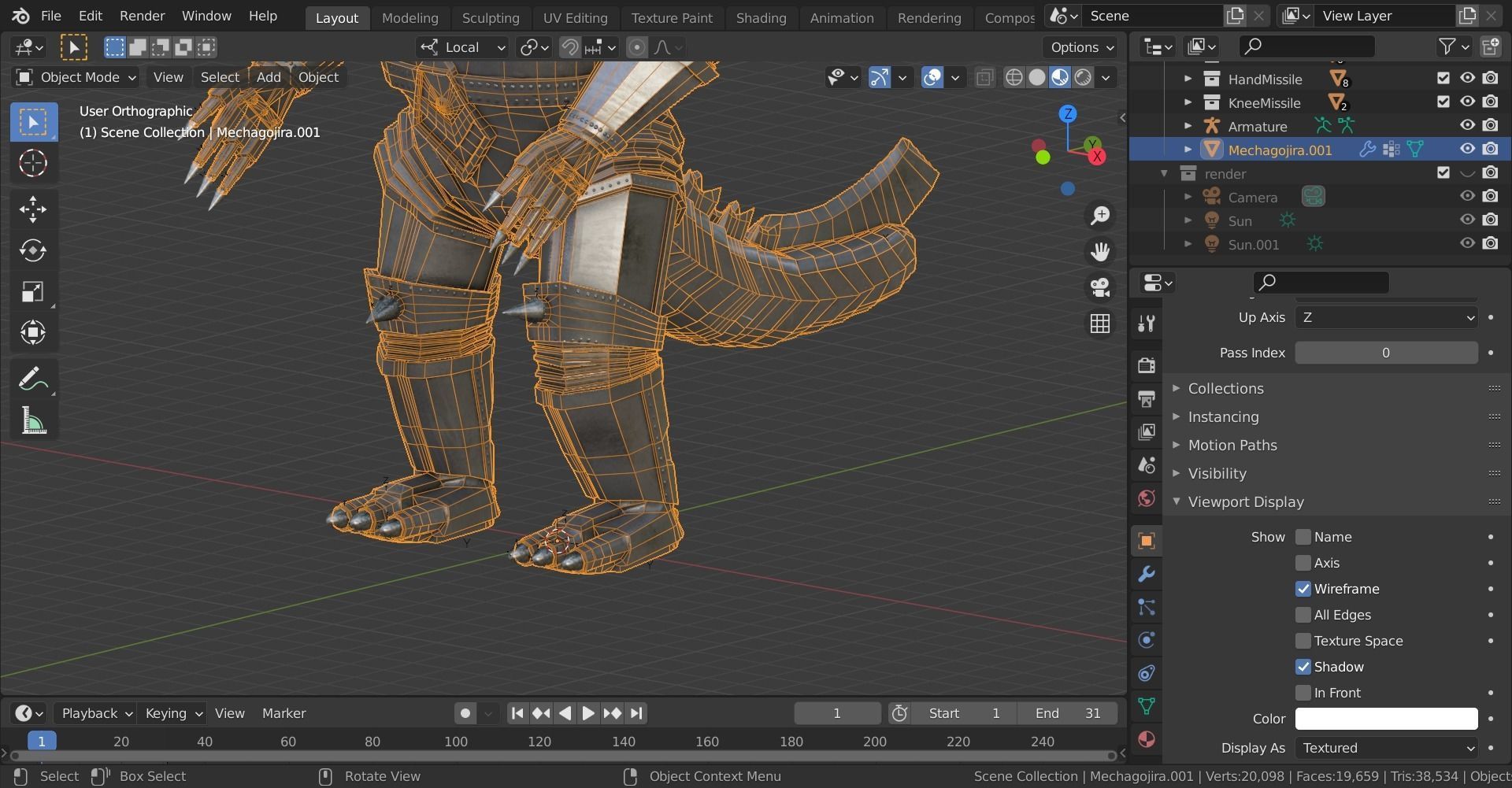Toggle the Camera object's viewport visibility
Viewport: 1512px width, 788px height.
point(1467,196)
